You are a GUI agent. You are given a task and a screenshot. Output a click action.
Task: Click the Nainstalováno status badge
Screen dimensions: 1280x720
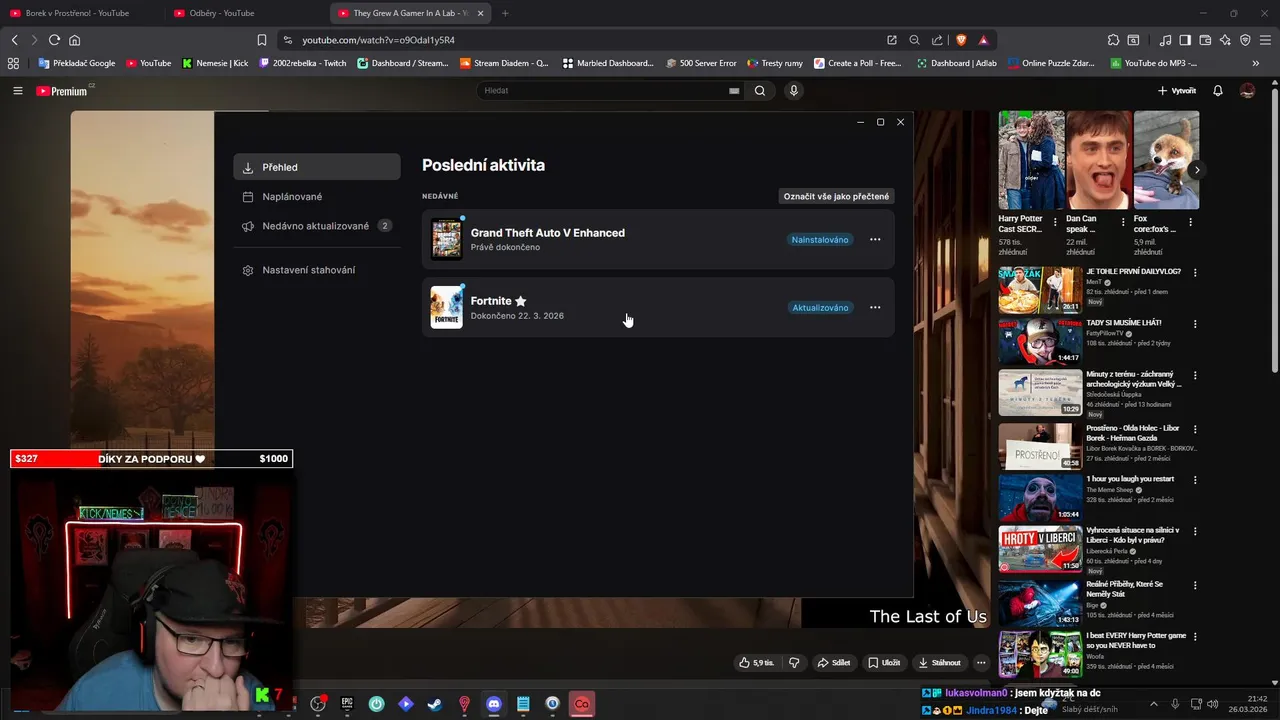[x=820, y=240]
